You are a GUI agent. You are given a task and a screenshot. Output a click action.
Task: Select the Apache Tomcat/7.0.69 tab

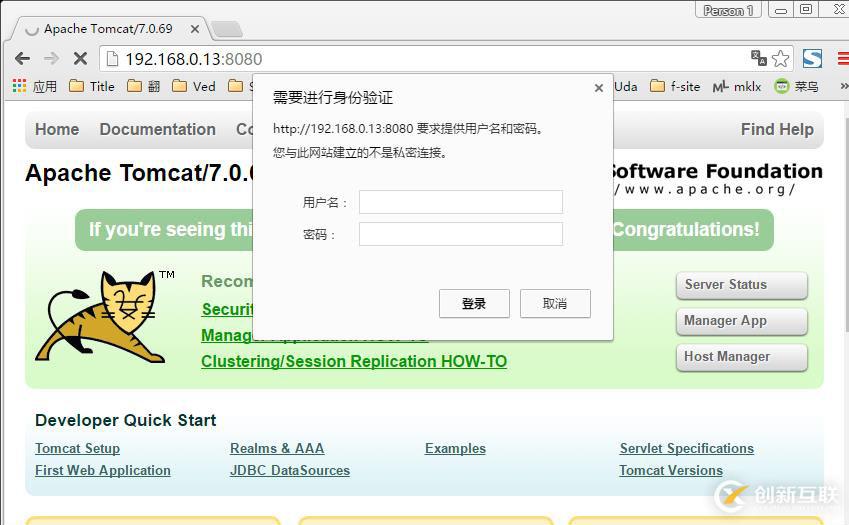tap(108, 29)
